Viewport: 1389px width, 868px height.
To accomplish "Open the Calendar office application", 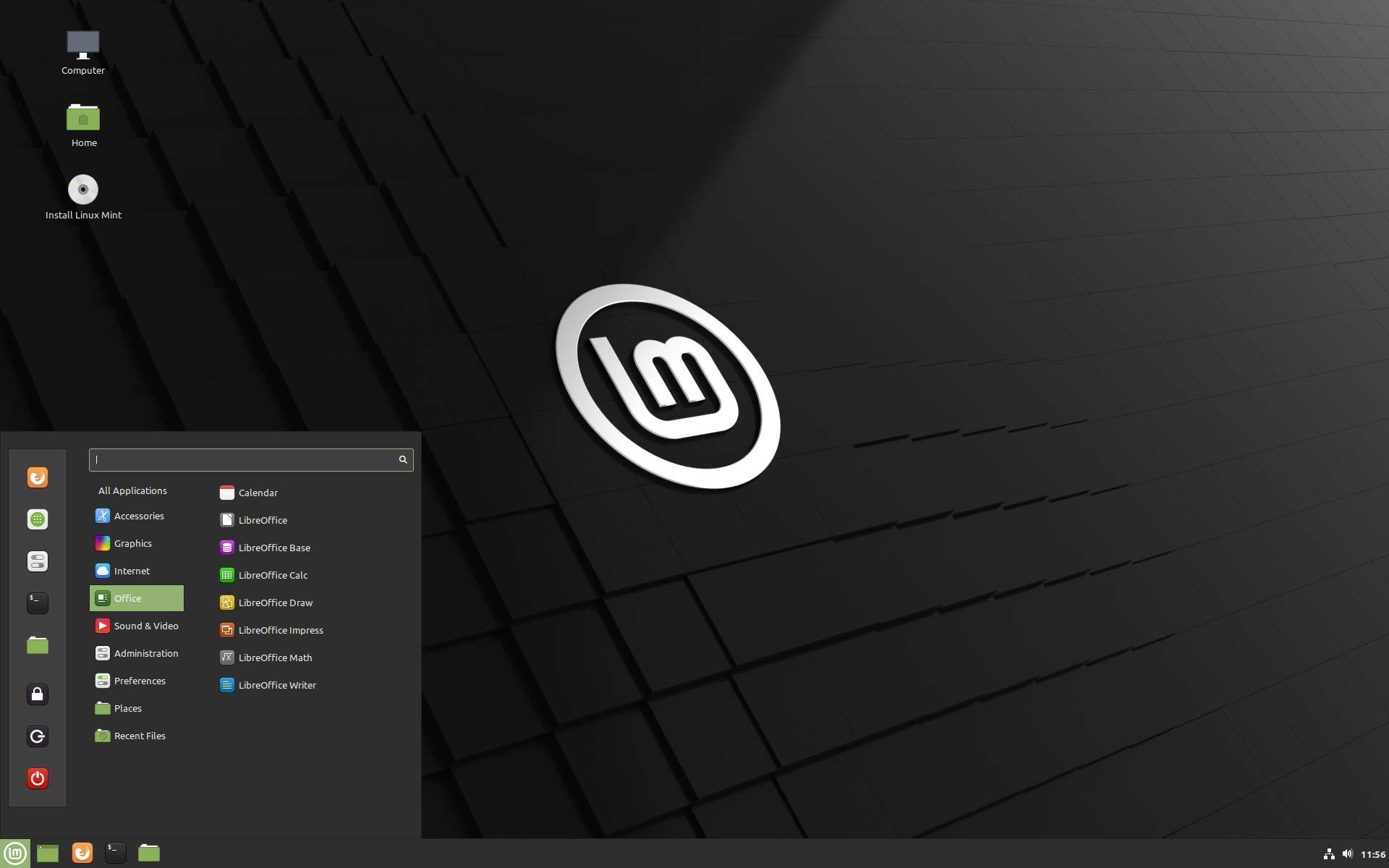I will (x=258, y=492).
